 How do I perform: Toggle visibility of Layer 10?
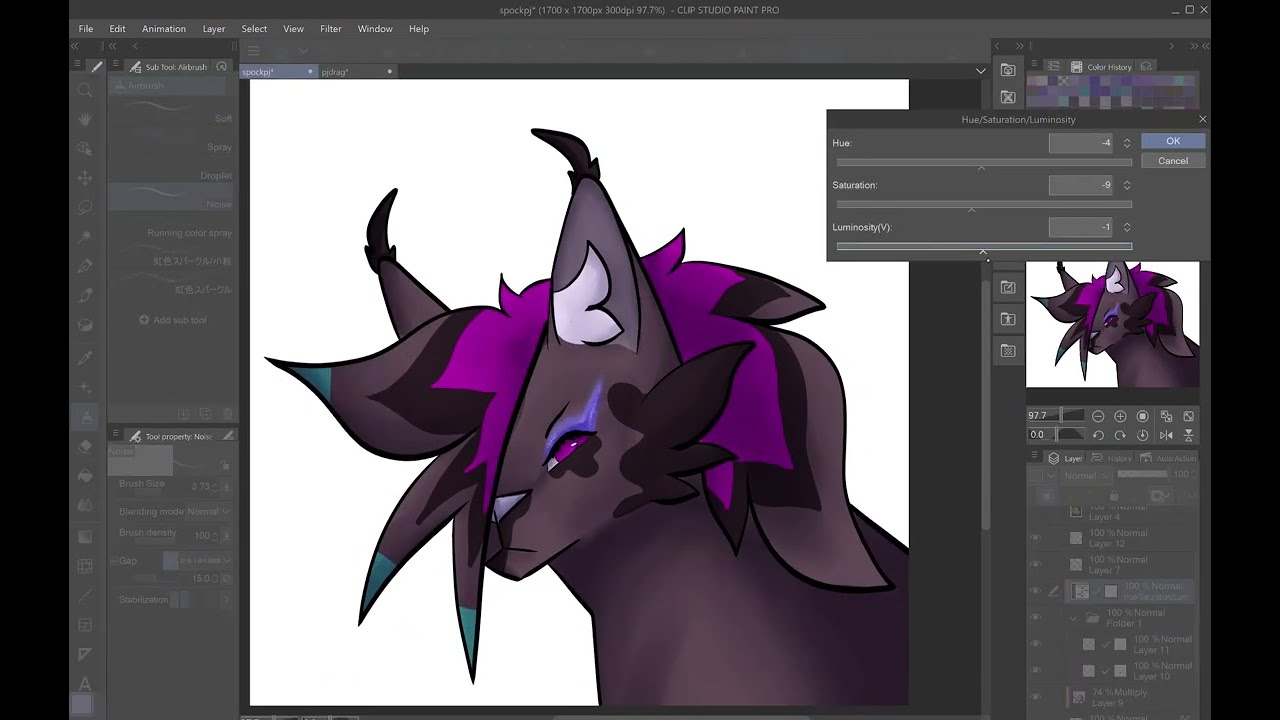click(1035, 671)
